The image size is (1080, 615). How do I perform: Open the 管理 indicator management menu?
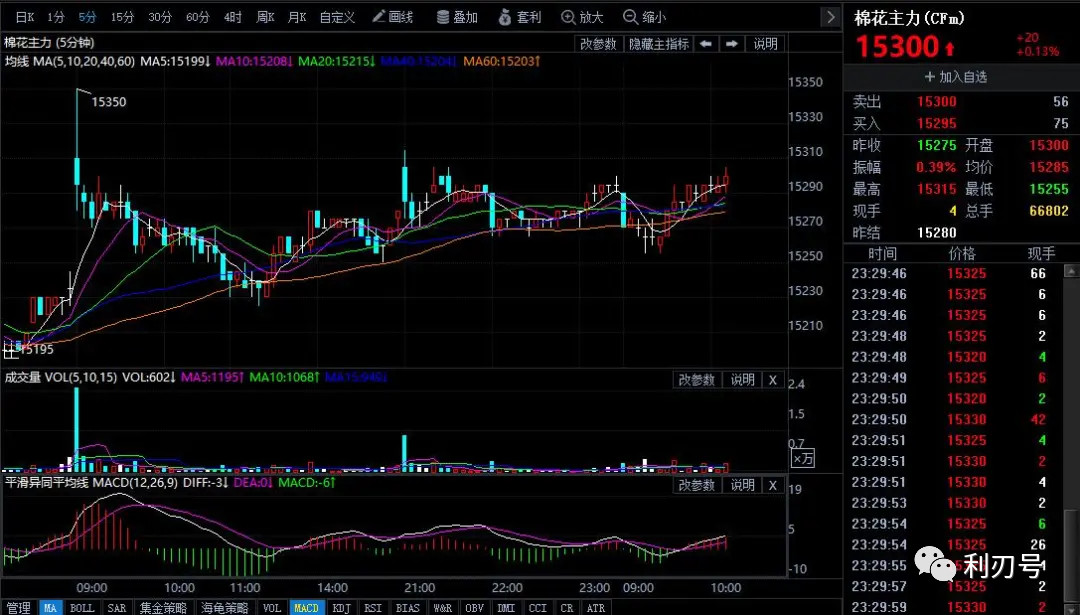point(18,607)
